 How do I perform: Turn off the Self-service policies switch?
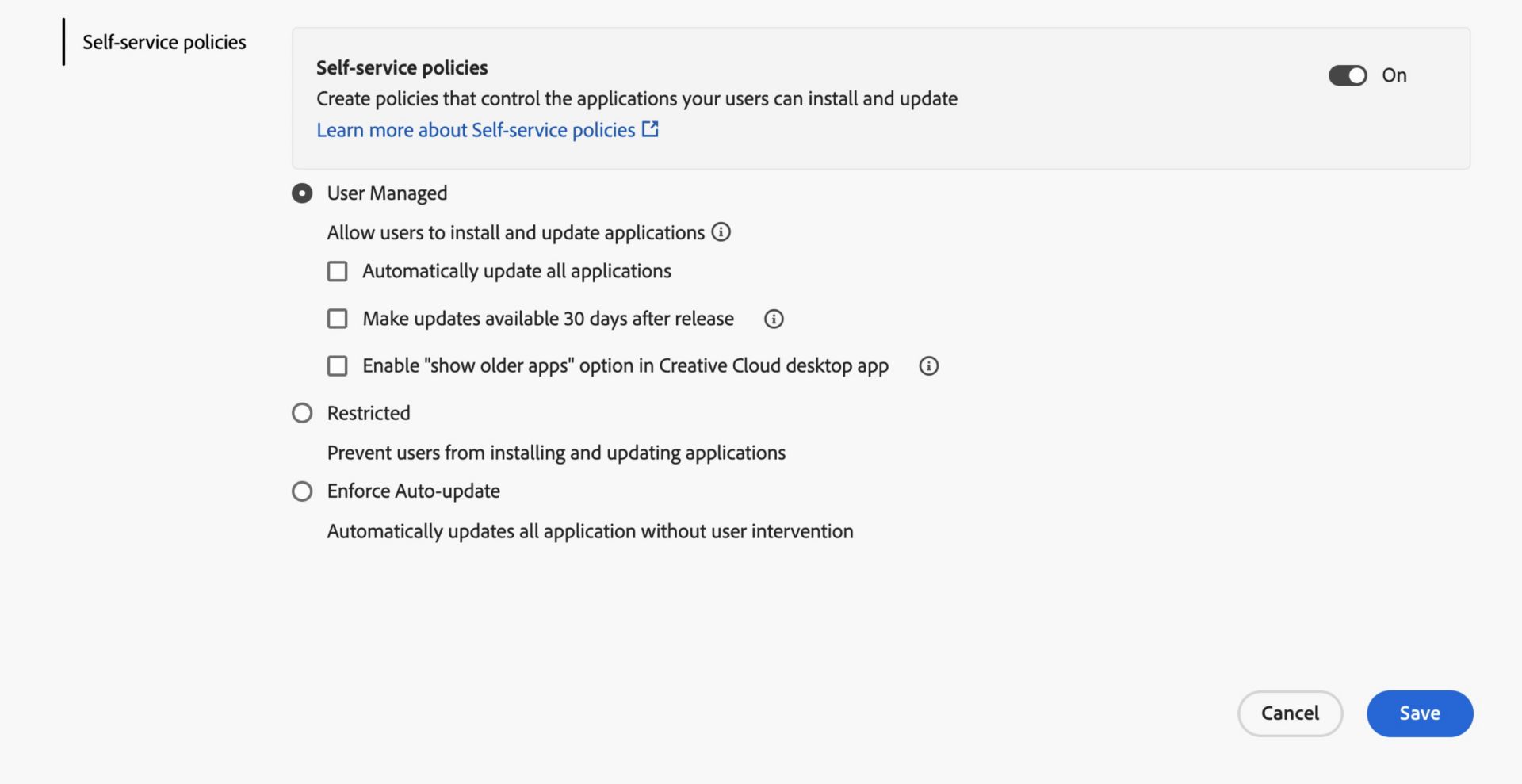click(1348, 75)
